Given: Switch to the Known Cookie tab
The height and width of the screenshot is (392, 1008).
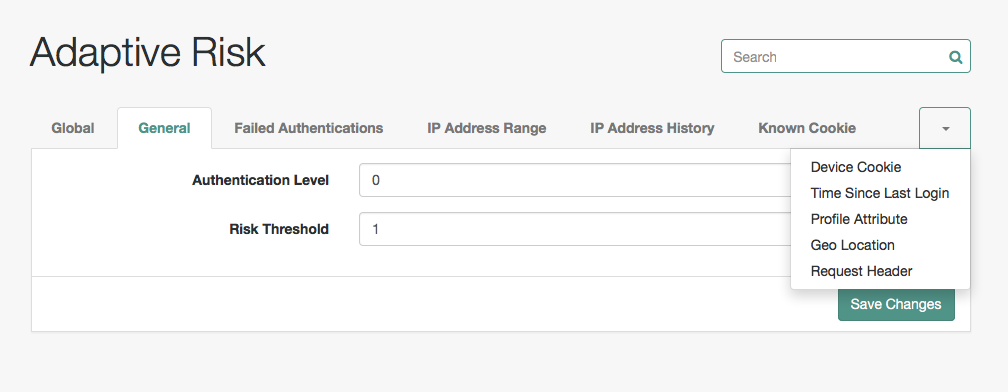Looking at the screenshot, I should tap(807, 128).
